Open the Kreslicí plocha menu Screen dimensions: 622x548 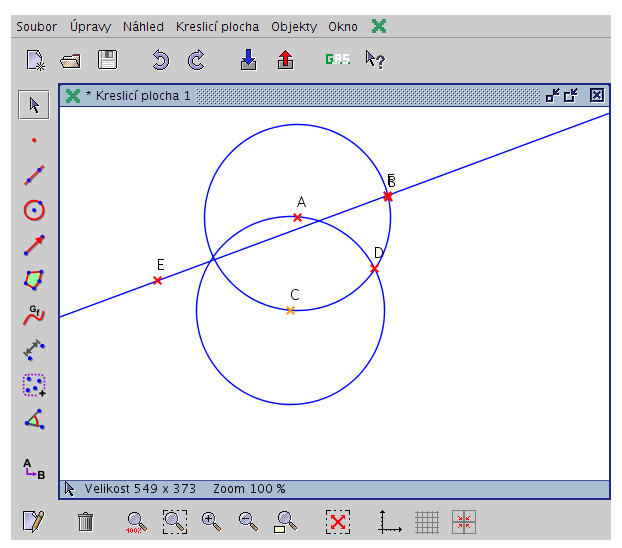217,27
